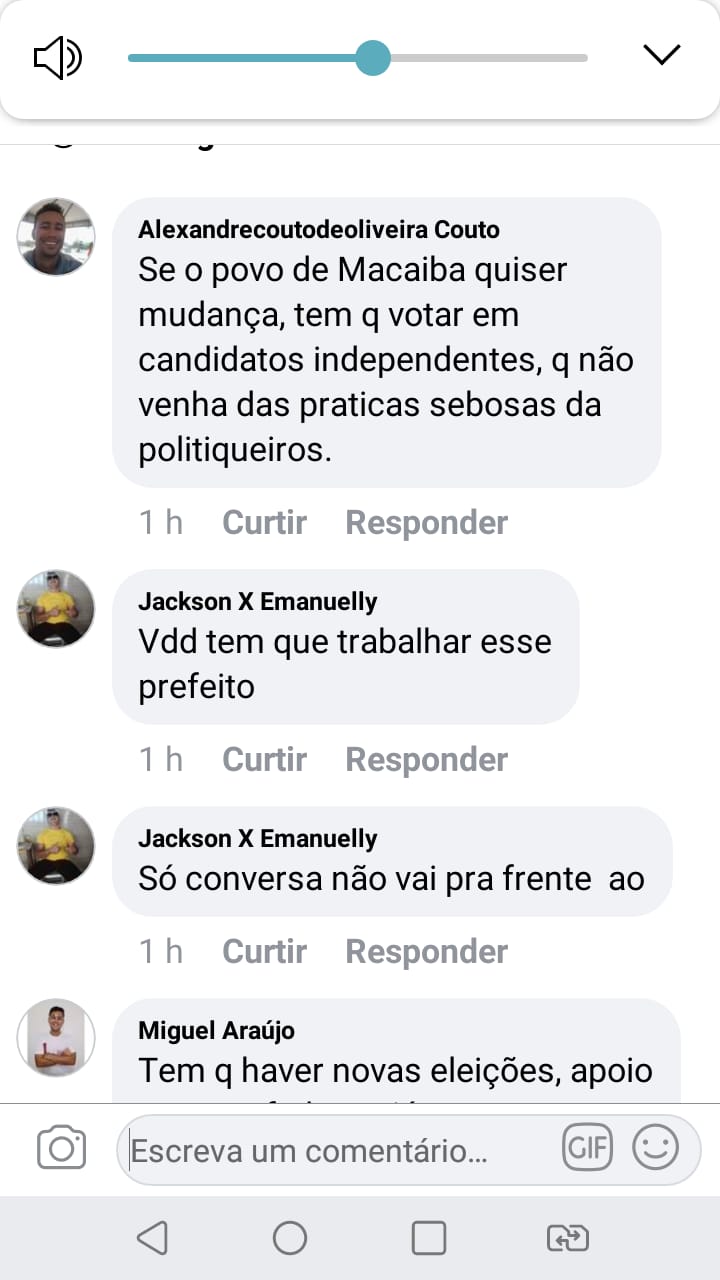Like the 'Só conversa não vai' comment
The image size is (720, 1280).
point(264,951)
